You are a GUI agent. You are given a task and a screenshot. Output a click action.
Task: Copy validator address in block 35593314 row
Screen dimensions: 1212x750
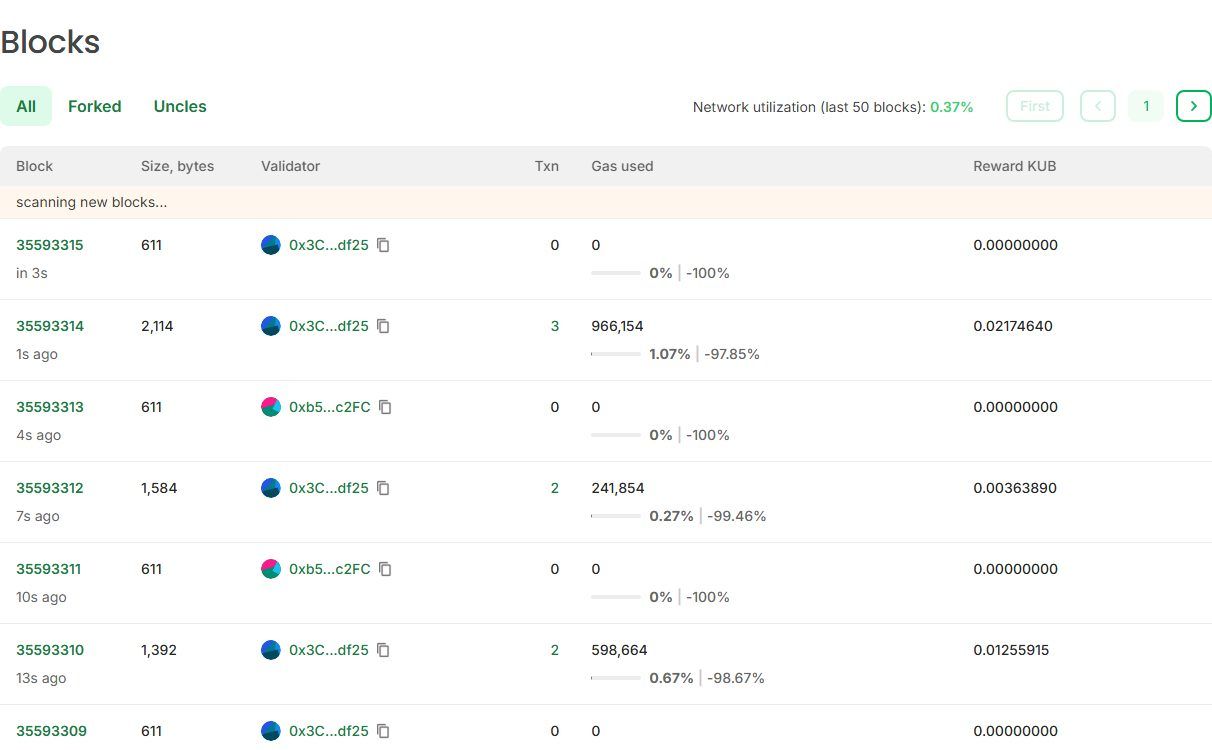coord(383,326)
